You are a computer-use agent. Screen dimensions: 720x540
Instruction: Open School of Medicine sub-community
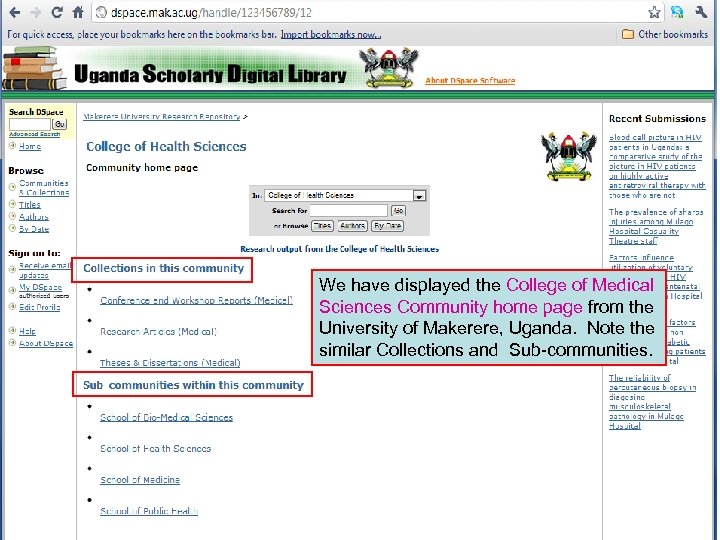pyautogui.click(x=140, y=480)
